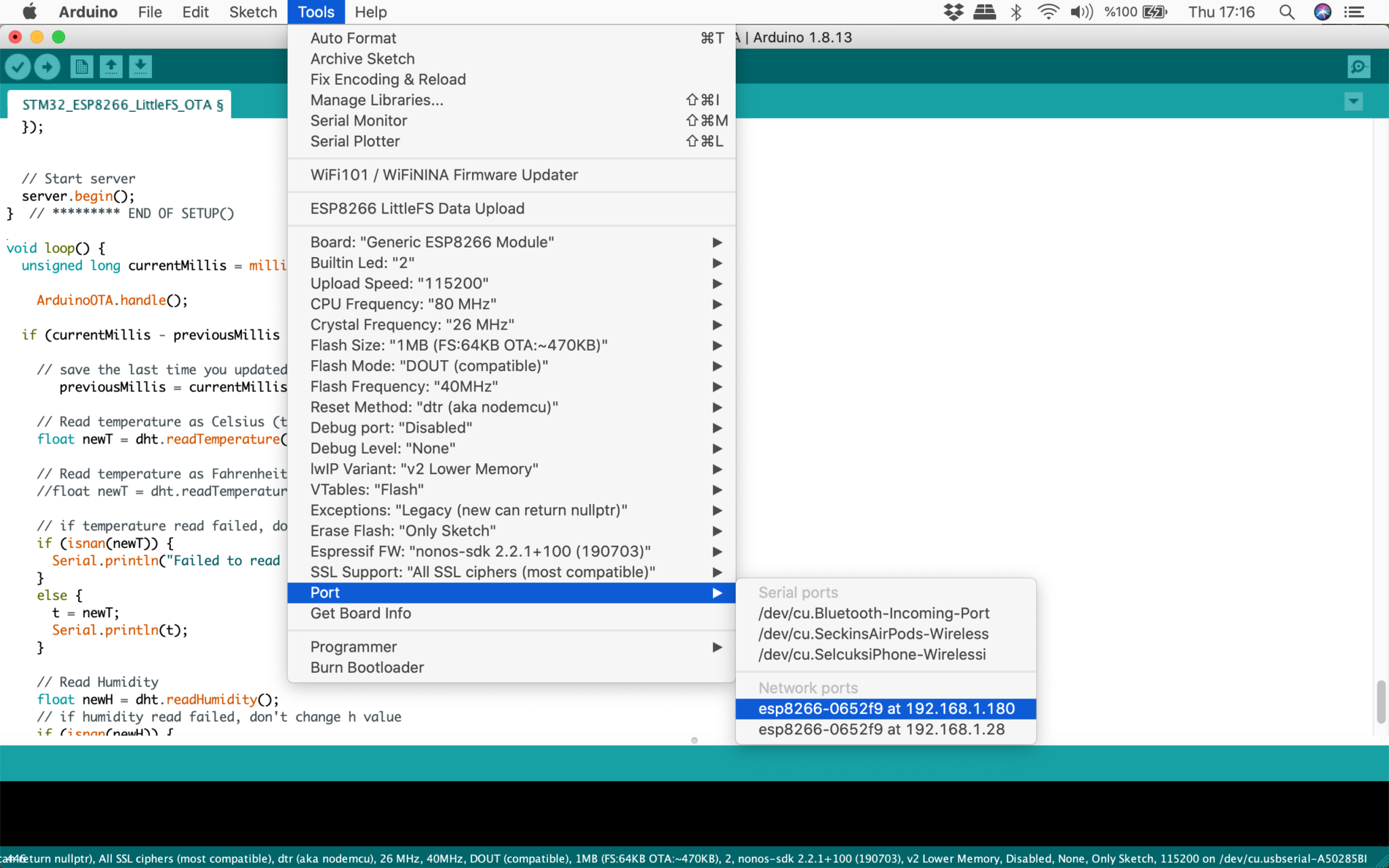Click the Verify sketch checkmark icon
The height and width of the screenshot is (868, 1389).
[18, 66]
